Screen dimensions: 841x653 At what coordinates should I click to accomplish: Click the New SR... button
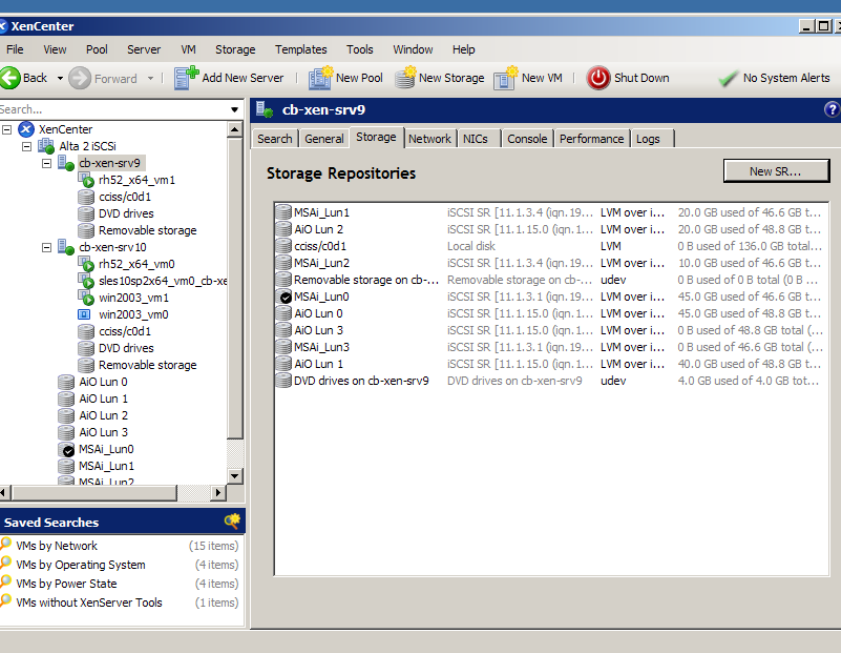click(x=775, y=172)
